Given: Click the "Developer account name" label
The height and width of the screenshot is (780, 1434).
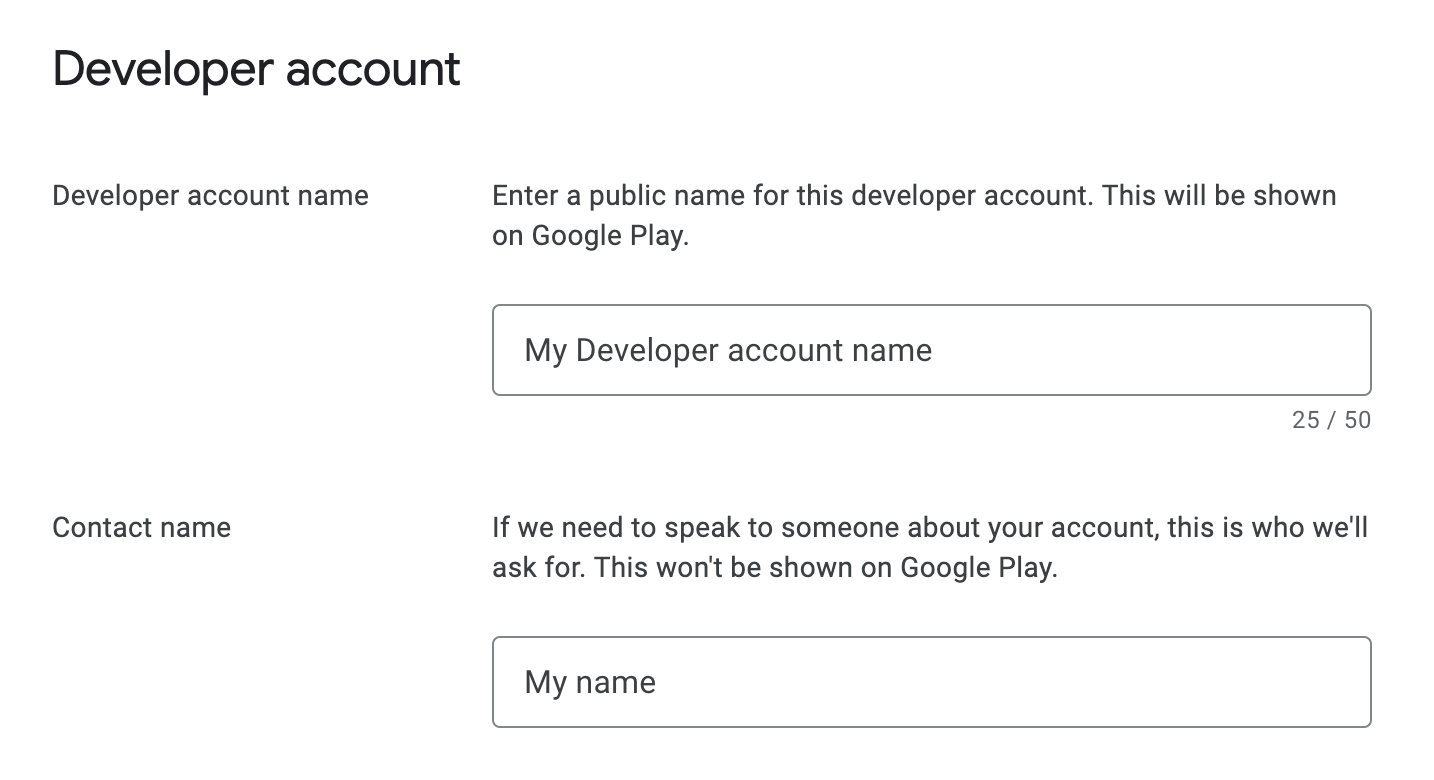Looking at the screenshot, I should [210, 196].
